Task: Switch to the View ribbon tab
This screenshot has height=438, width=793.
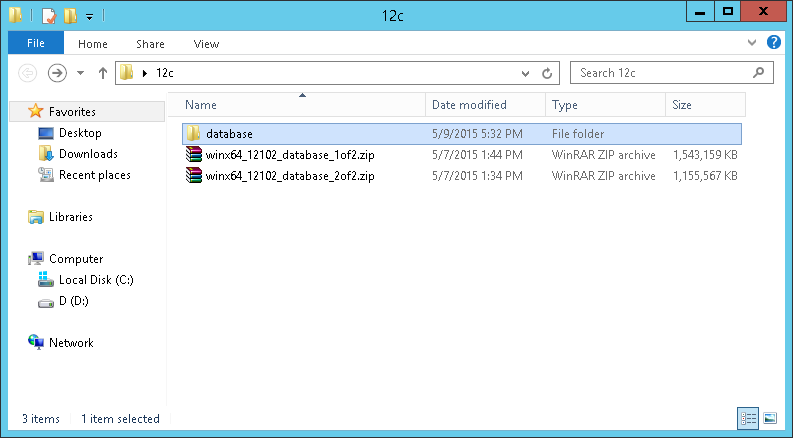Action: (x=206, y=44)
